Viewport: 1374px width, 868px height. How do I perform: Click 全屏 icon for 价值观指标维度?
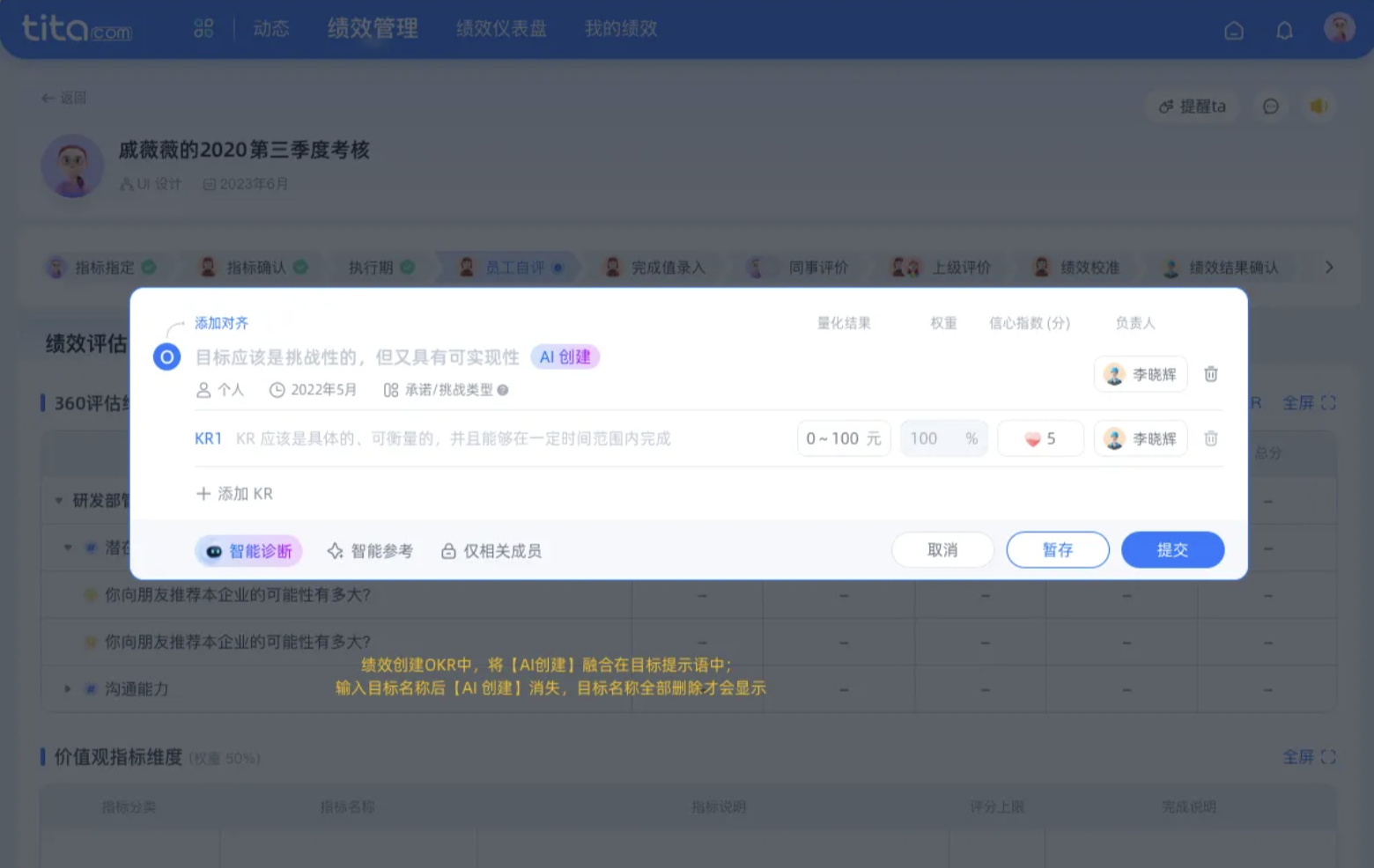pyautogui.click(x=1309, y=757)
